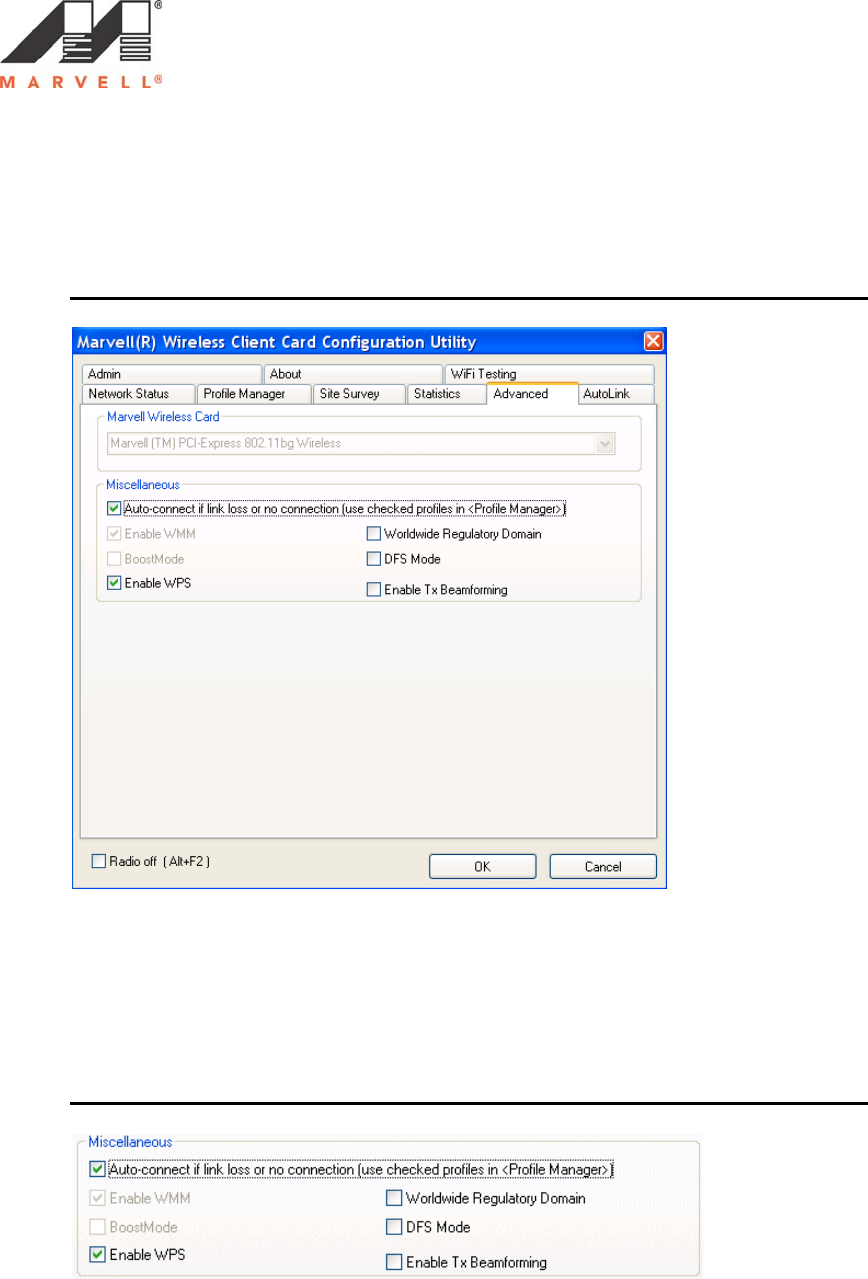This screenshot has width=868, height=1279.
Task: Toggle BoostMode in the lower enlarged panel
Action: click(x=97, y=1226)
